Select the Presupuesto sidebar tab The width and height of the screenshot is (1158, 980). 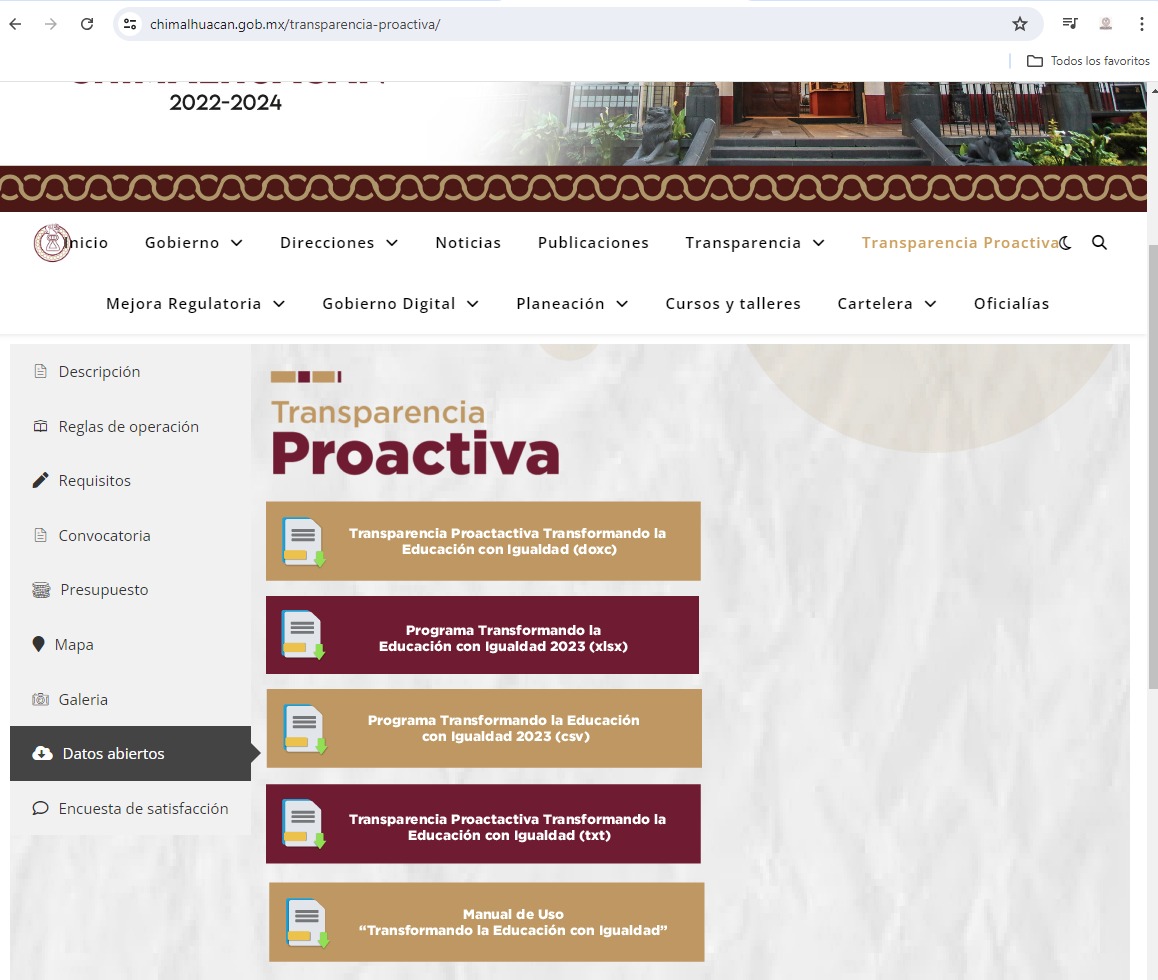pyautogui.click(x=103, y=590)
